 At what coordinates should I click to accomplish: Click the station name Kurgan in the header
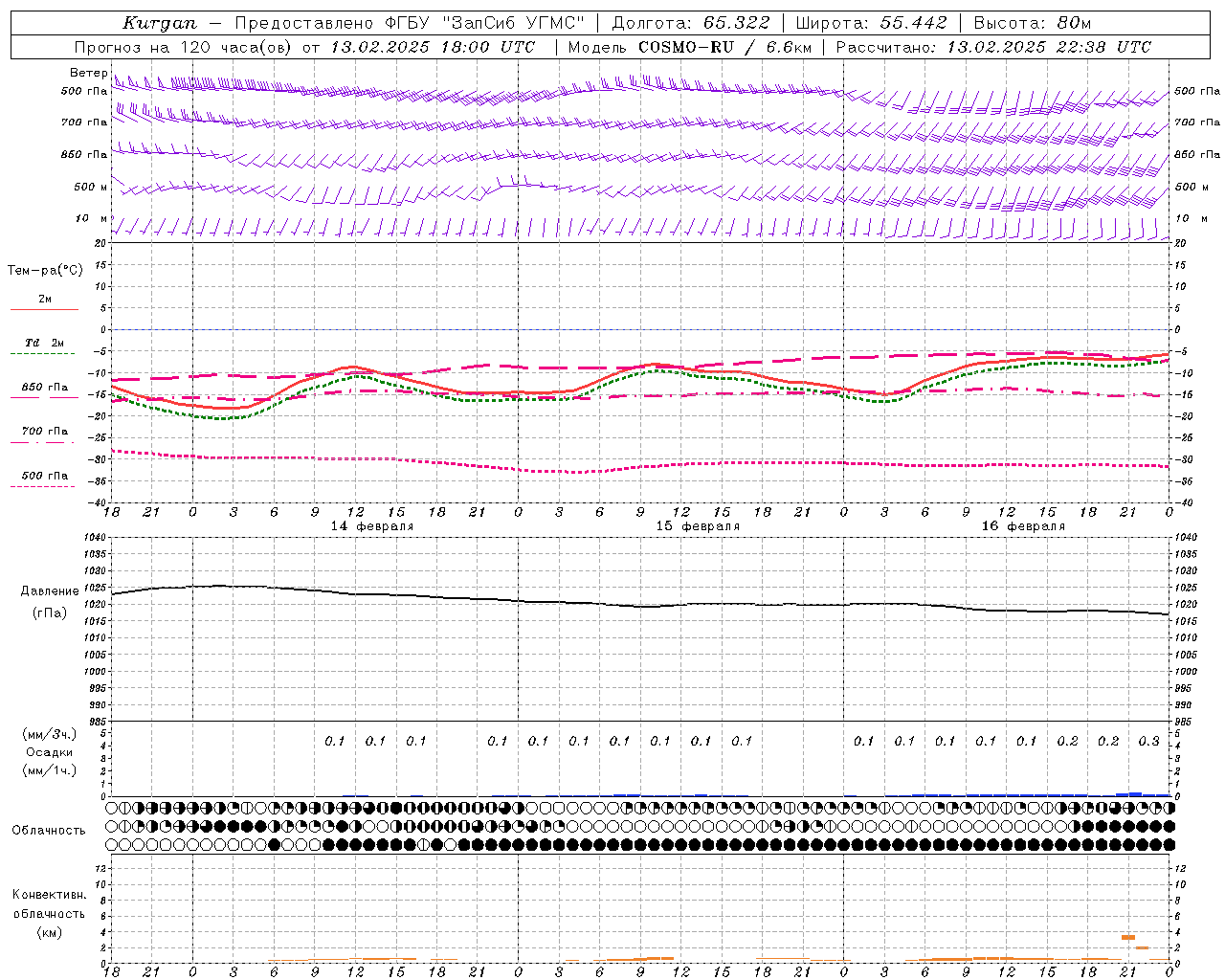[159, 23]
